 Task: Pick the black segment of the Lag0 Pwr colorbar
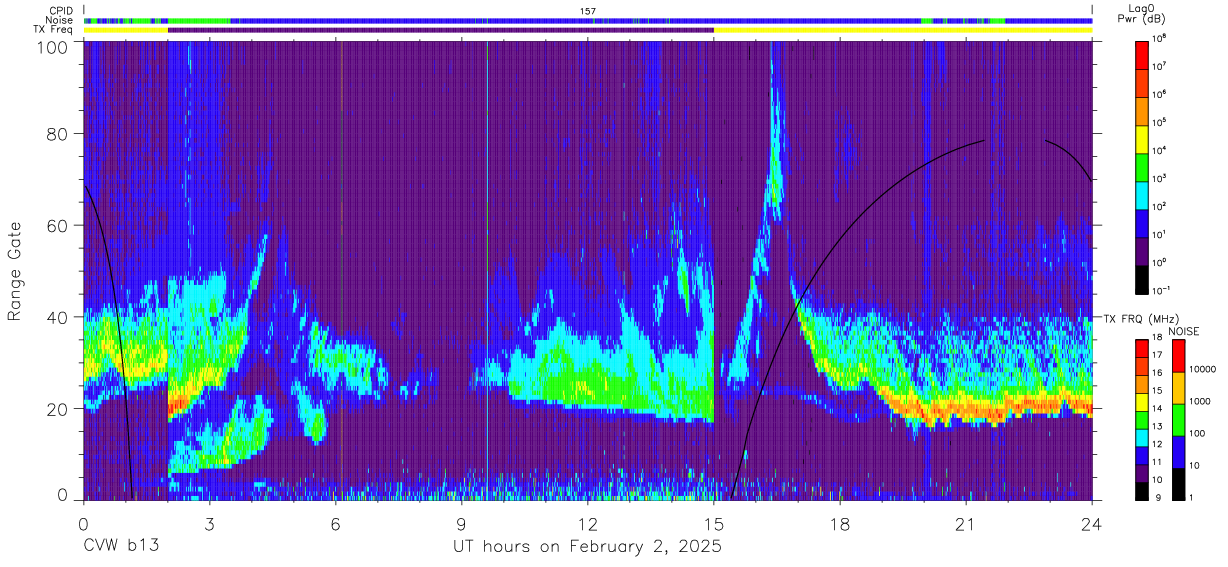coord(1142,280)
